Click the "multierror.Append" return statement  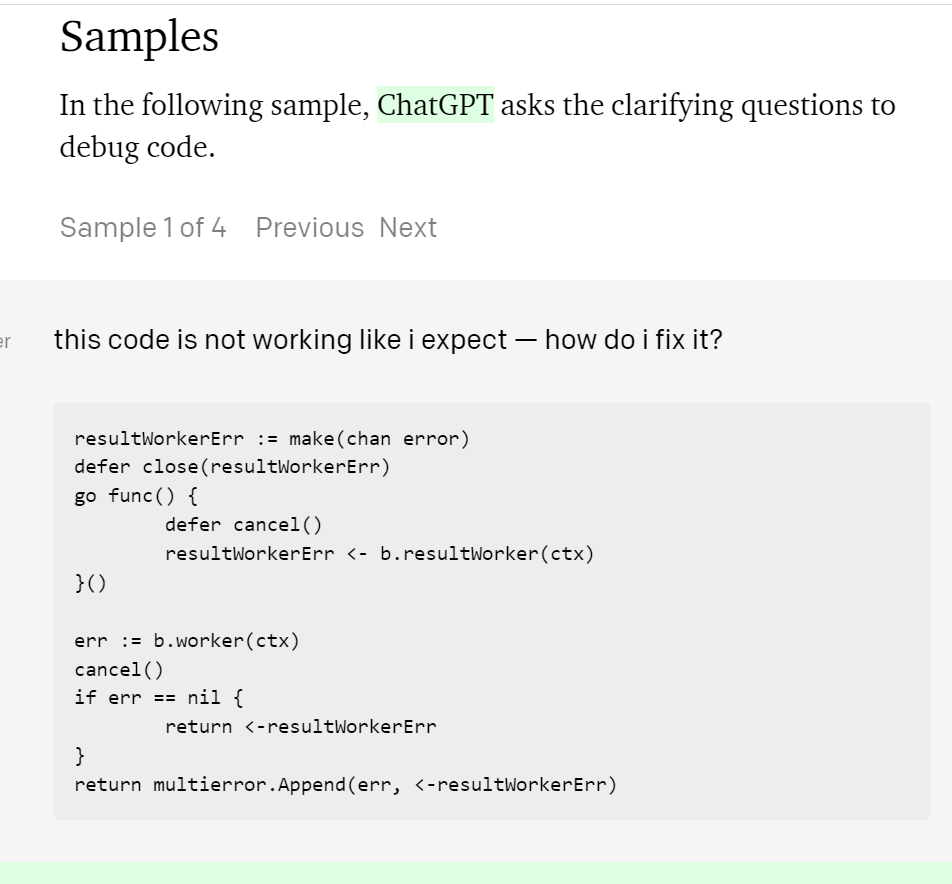[345, 784]
